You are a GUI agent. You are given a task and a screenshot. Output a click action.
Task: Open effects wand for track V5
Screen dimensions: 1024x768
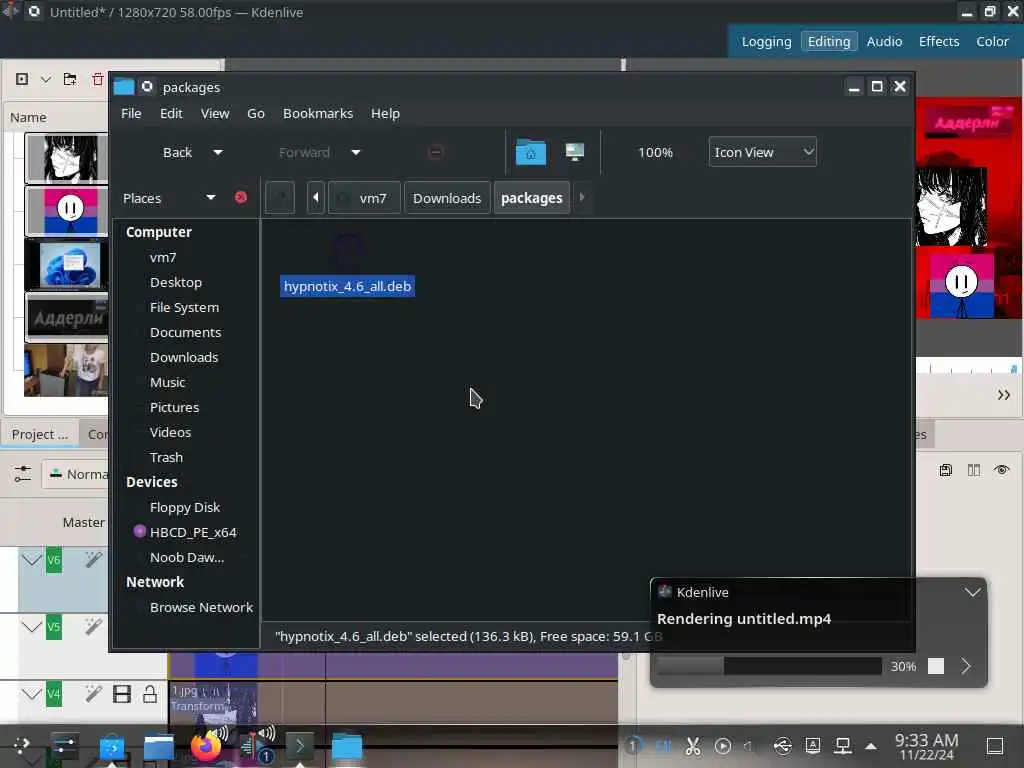point(93,627)
